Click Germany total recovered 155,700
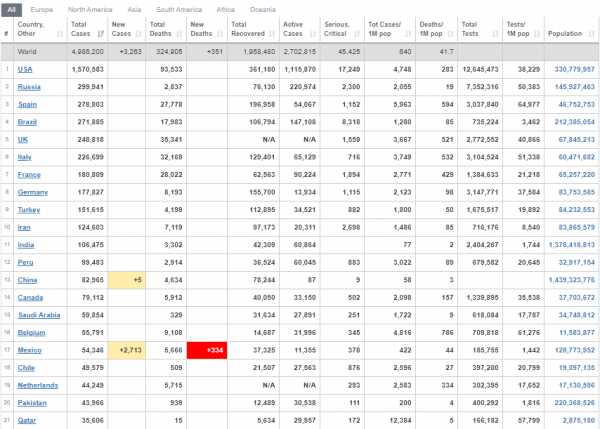 [x=262, y=192]
